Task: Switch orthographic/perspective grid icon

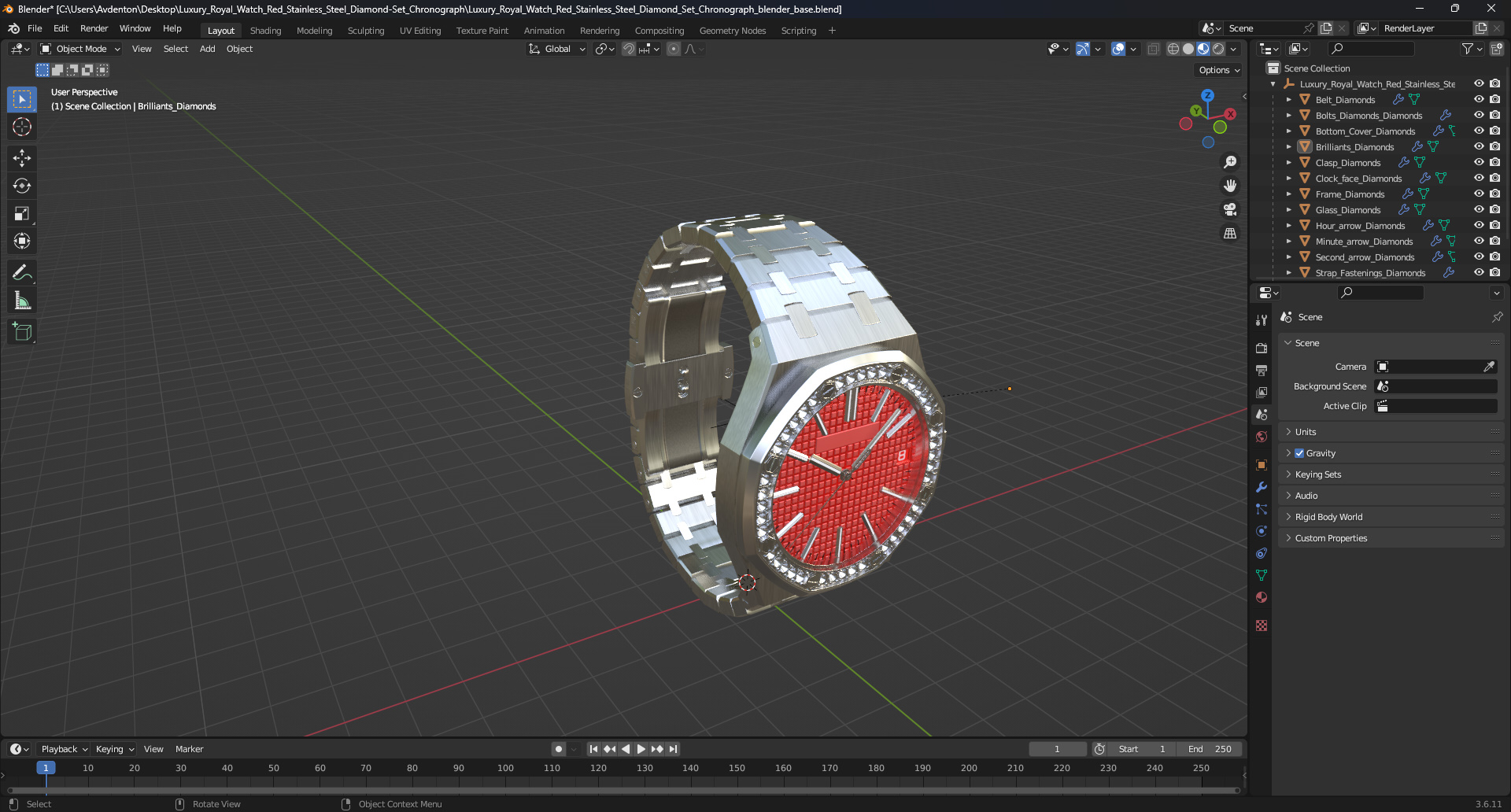Action: coord(1230,233)
